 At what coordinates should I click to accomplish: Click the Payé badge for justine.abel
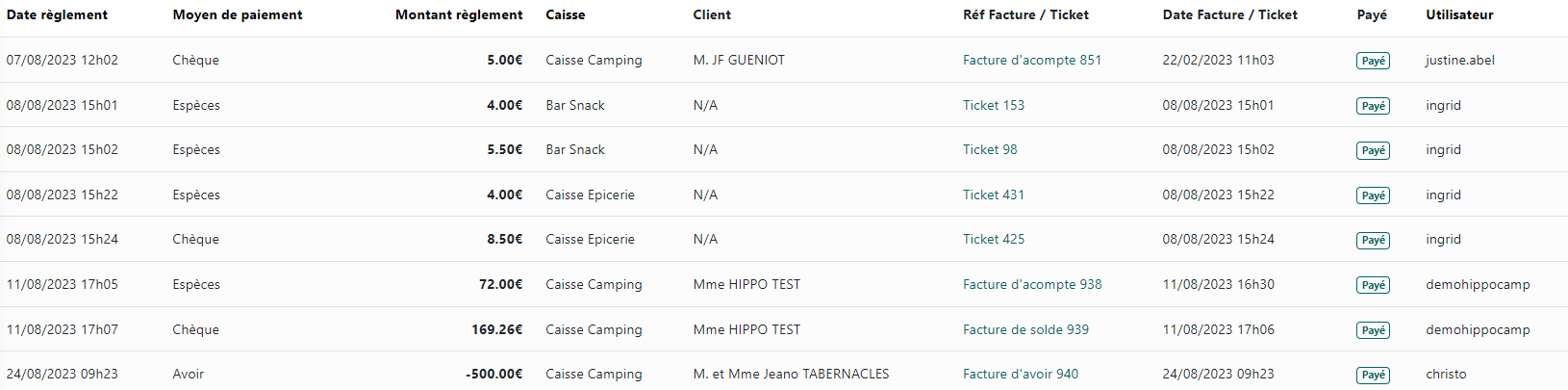pyautogui.click(x=1373, y=61)
